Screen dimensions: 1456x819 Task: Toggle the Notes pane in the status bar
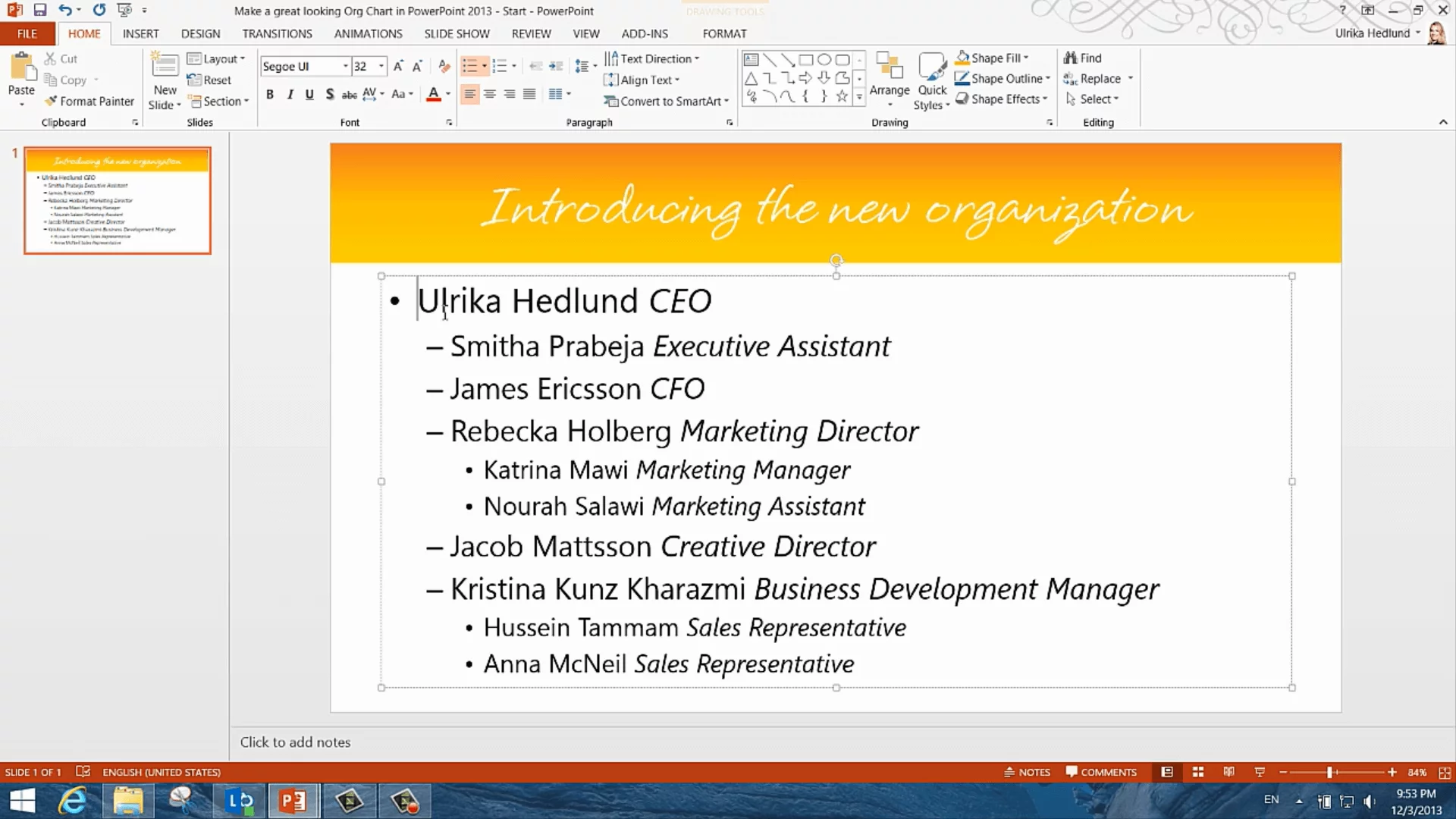pos(1027,772)
